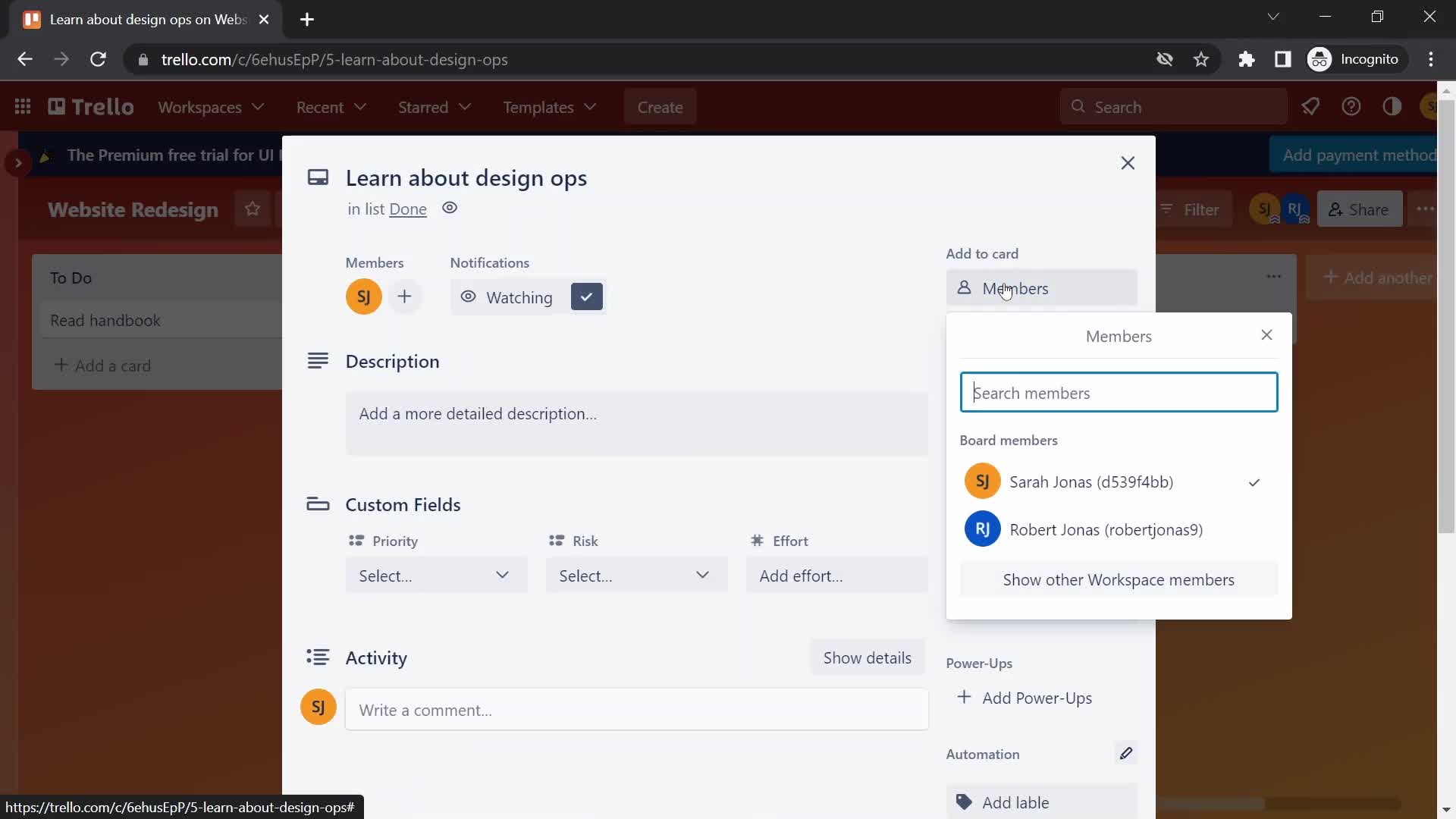The width and height of the screenshot is (1456, 819).
Task: Open Add label button
Action: click(1041, 802)
